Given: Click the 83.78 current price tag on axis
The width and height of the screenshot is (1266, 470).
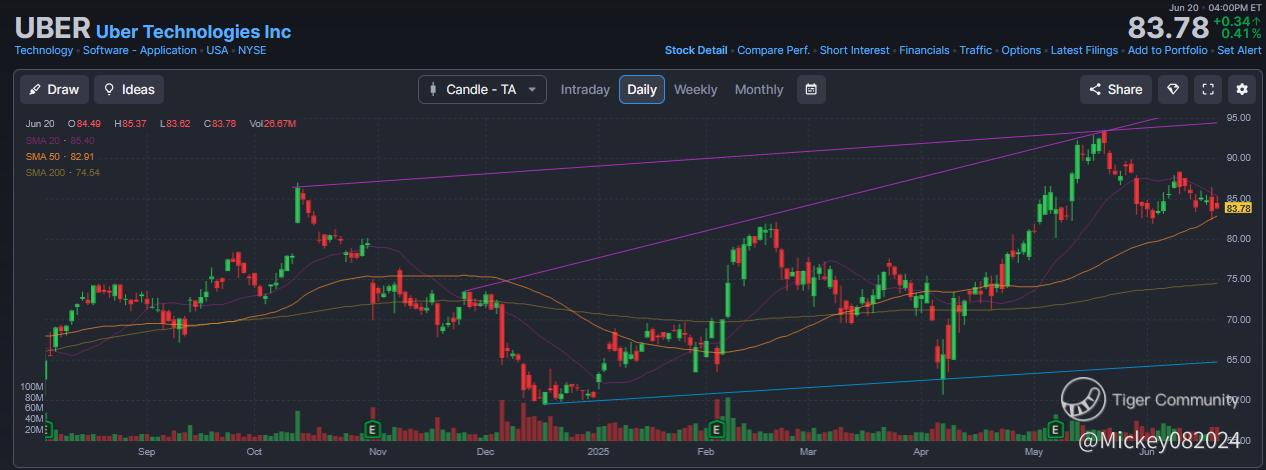Looking at the screenshot, I should [1238, 208].
